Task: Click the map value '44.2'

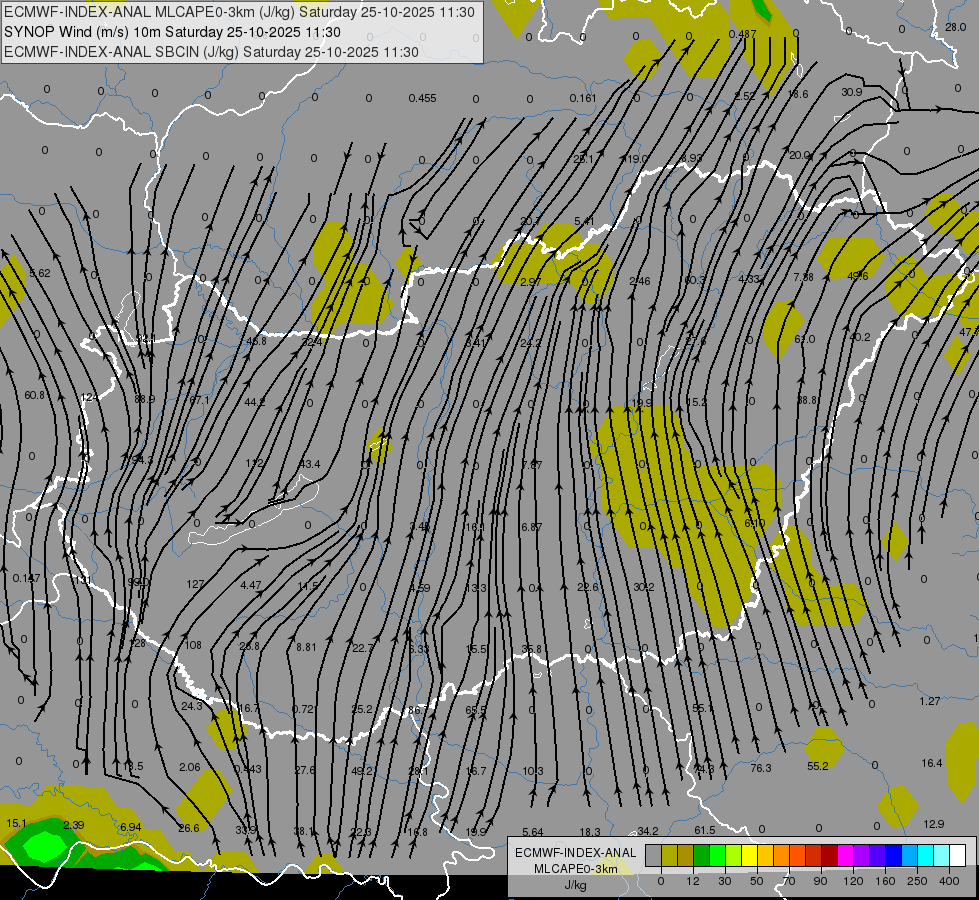Action: coord(254,402)
